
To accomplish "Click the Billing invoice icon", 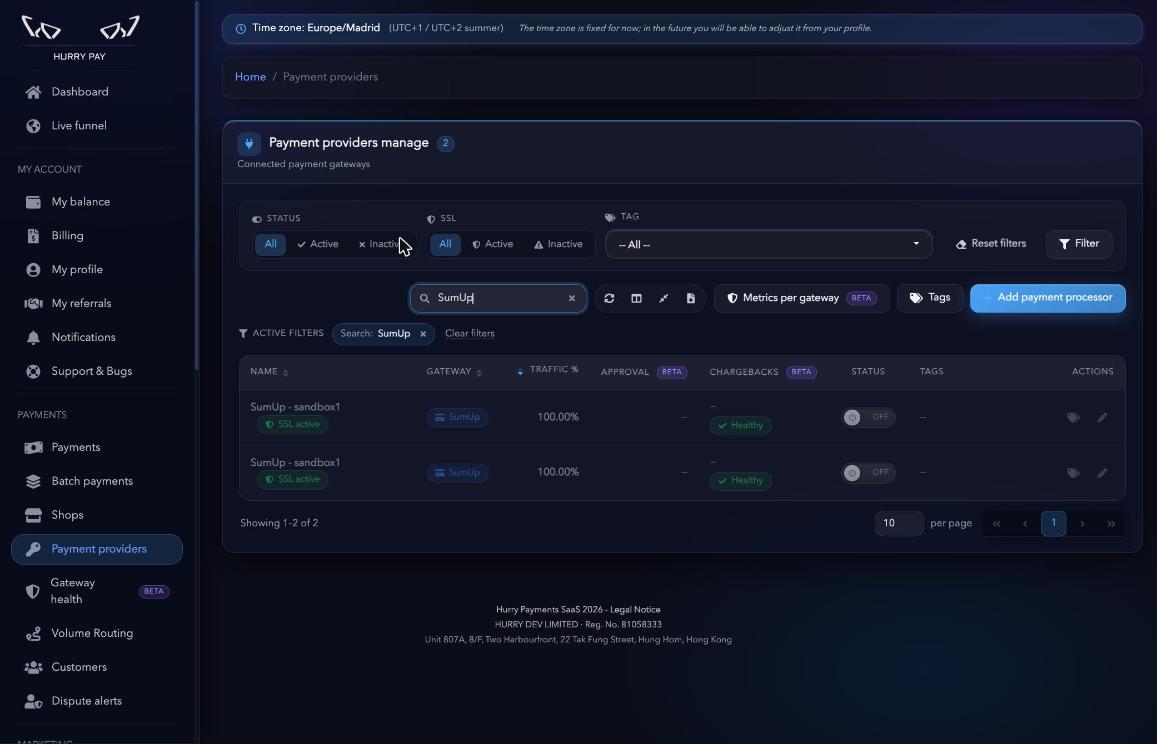I will click(x=33, y=236).
